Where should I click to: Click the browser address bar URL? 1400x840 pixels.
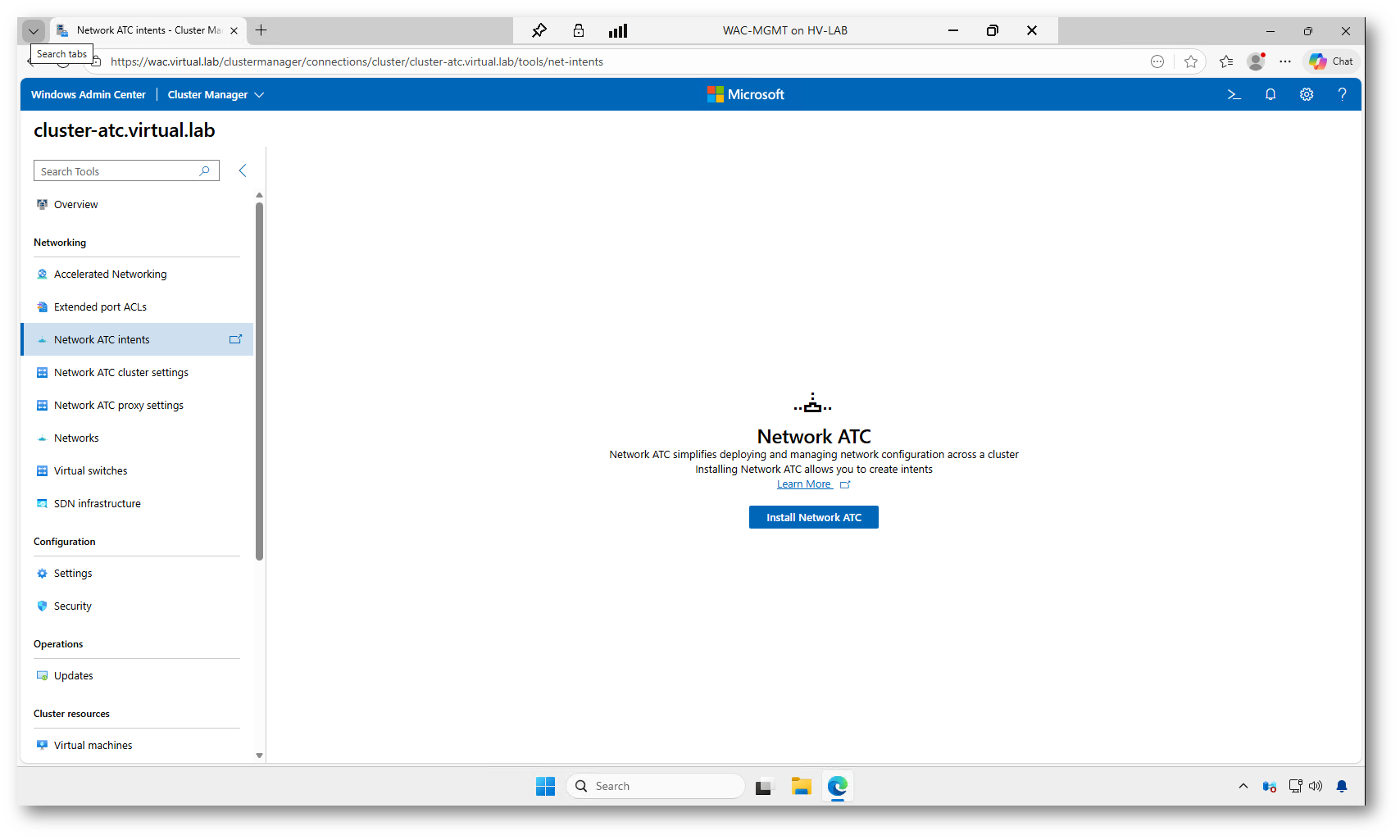(357, 61)
